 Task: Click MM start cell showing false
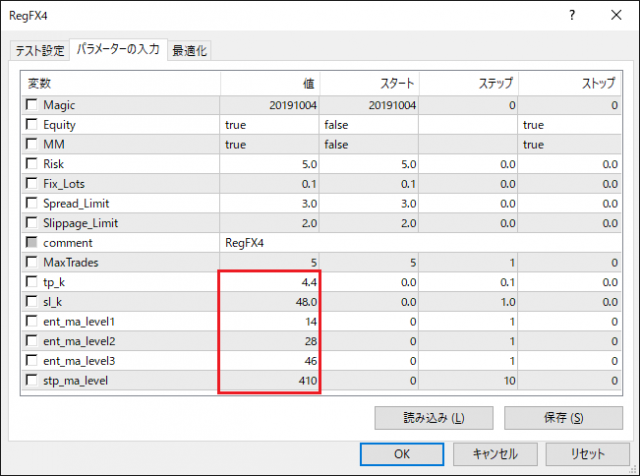tap(369, 145)
